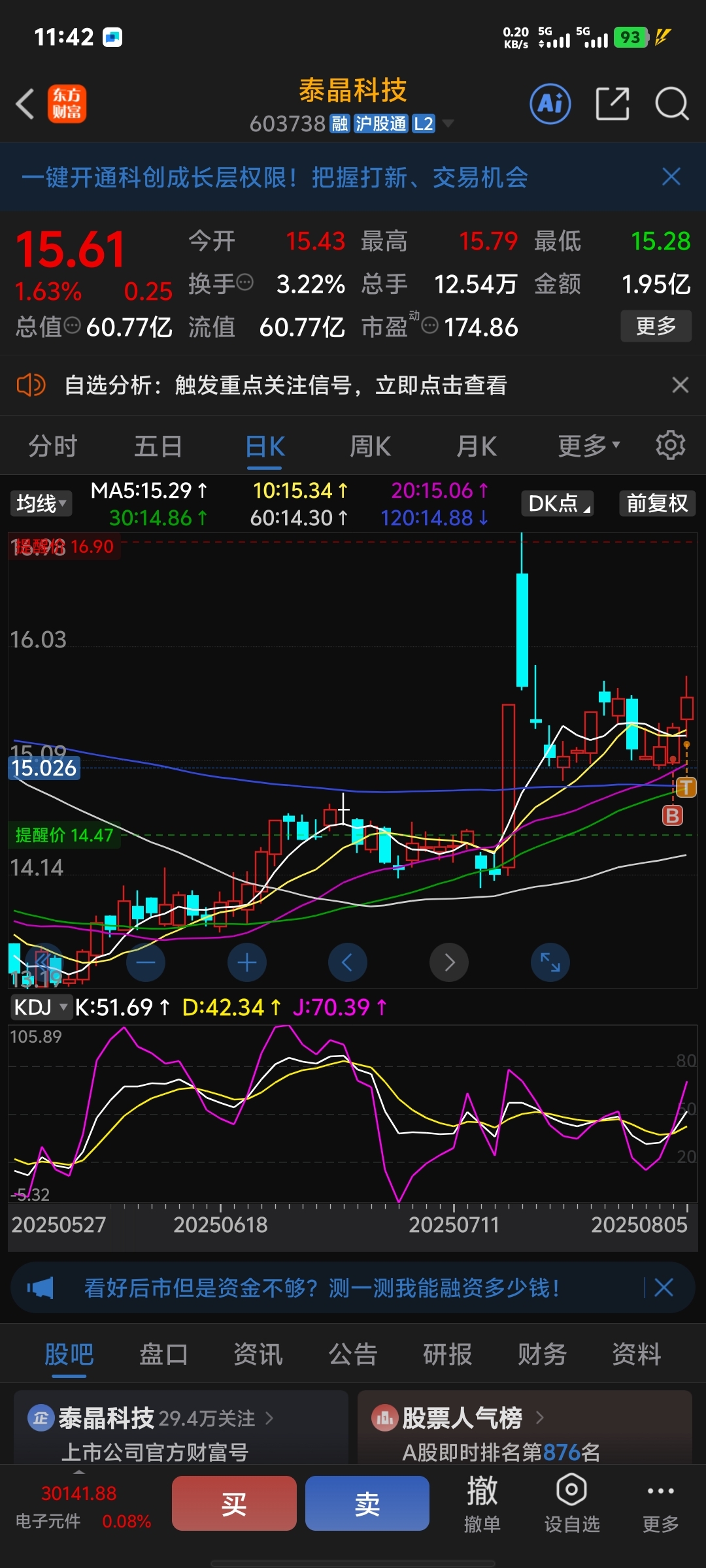Open the 资料 tab
This screenshot has width=706, height=1568.
pyautogui.click(x=637, y=1354)
